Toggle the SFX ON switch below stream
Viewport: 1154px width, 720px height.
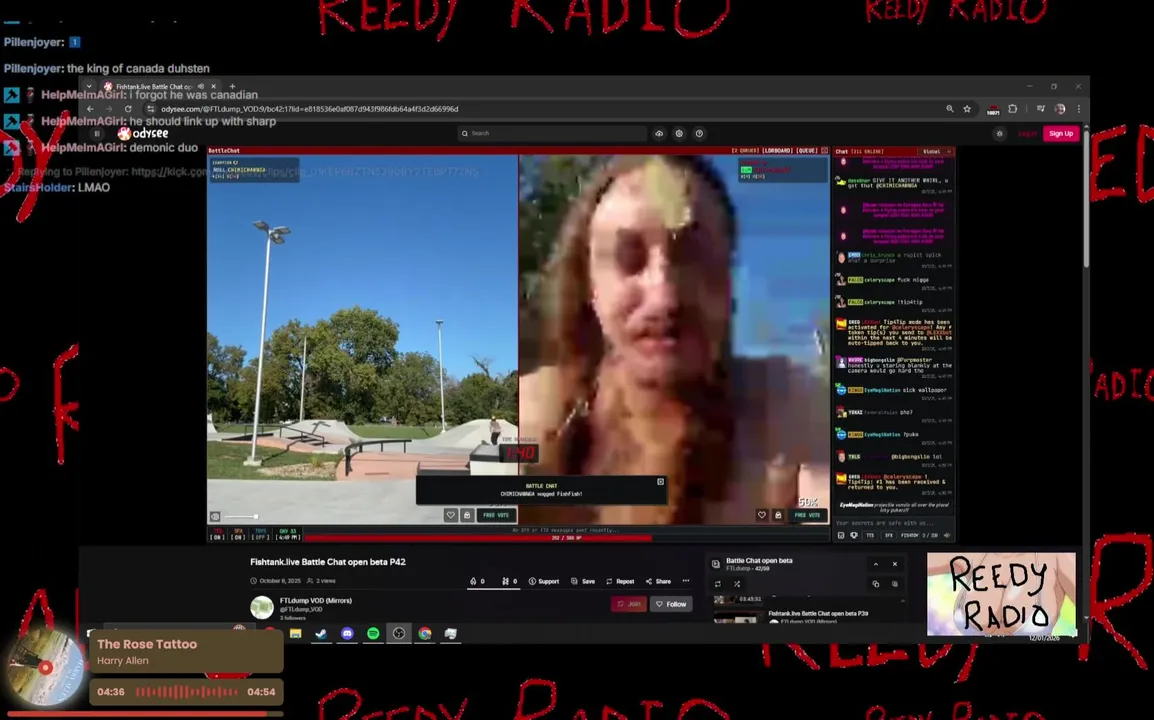238,534
